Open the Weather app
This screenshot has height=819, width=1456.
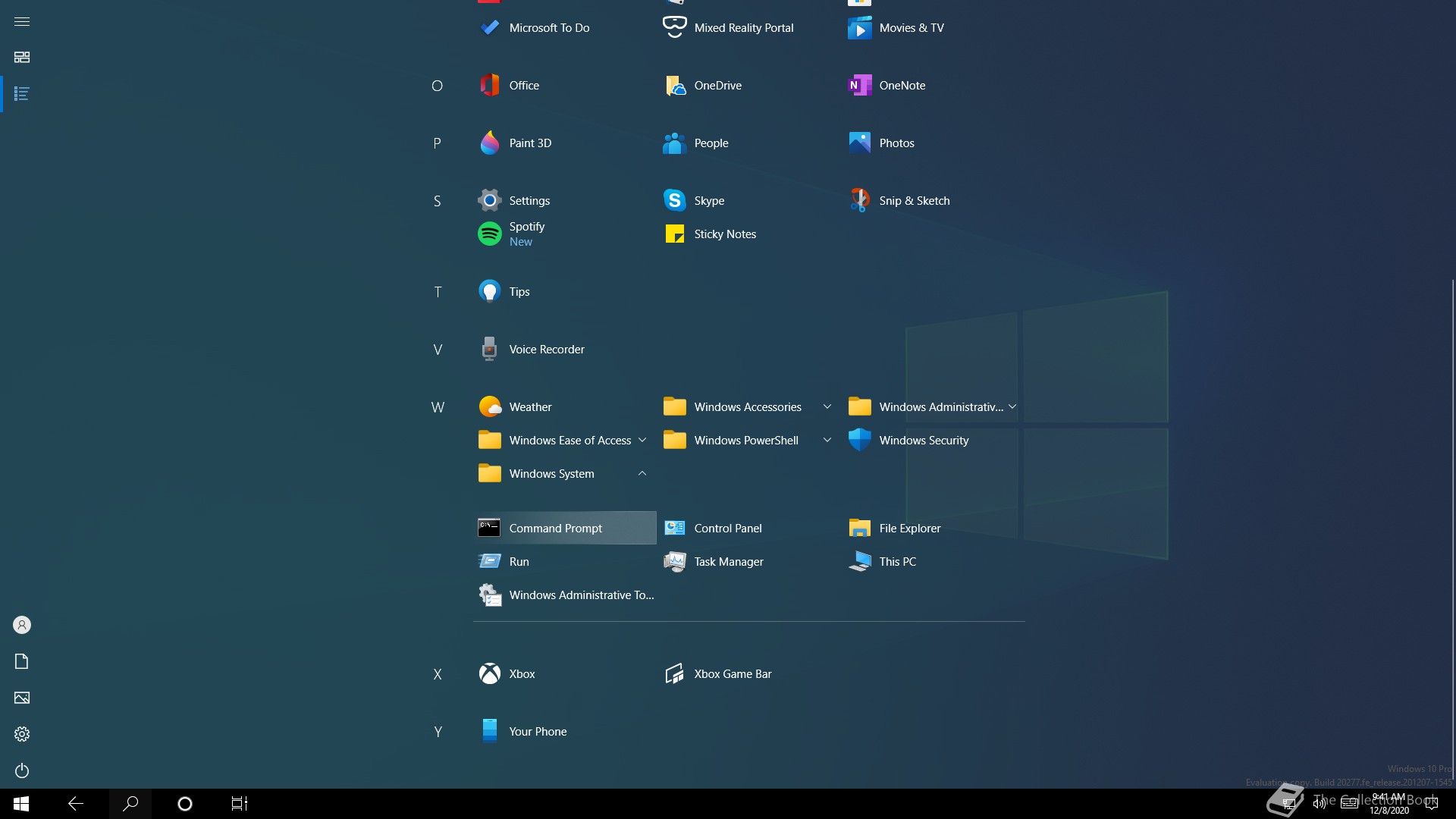(x=564, y=407)
